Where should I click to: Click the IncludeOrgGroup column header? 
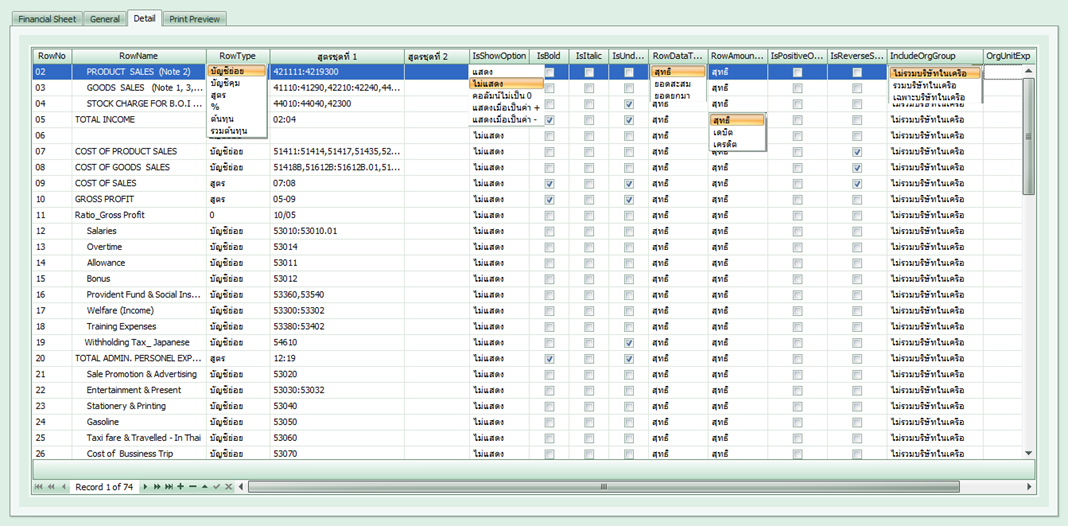pyautogui.click(x=922, y=56)
